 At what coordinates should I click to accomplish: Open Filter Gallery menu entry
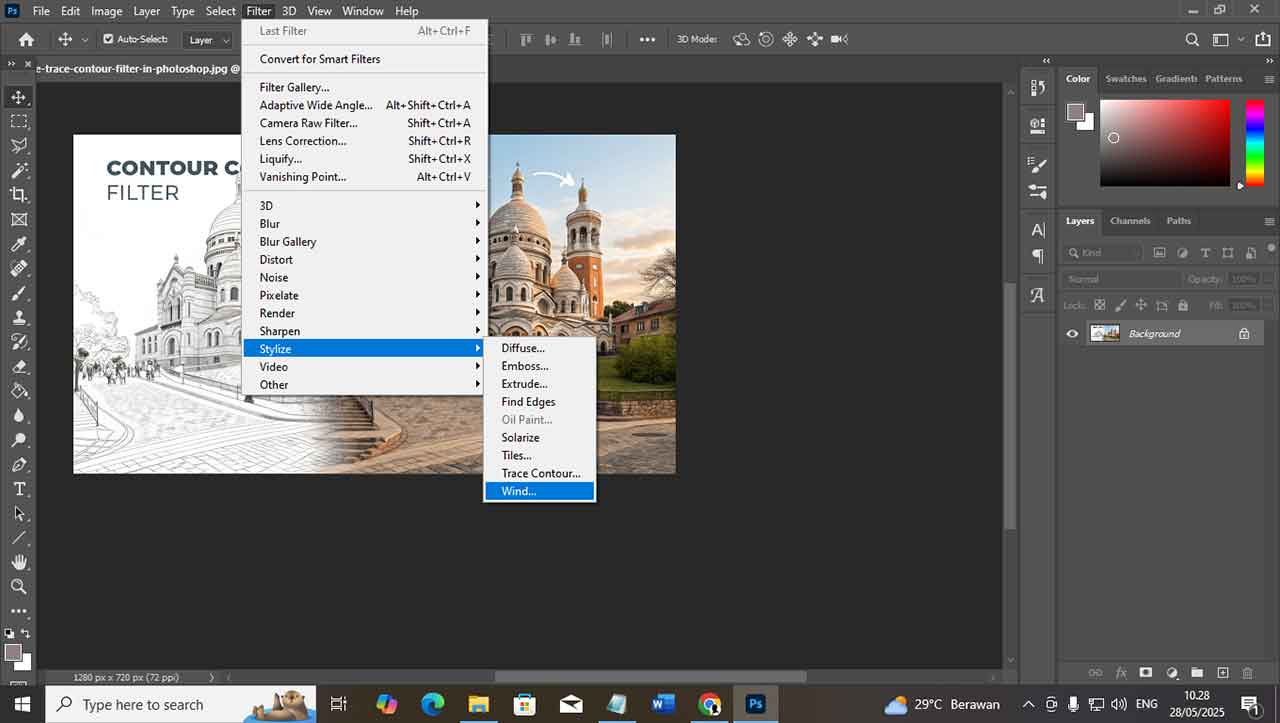(364, 87)
